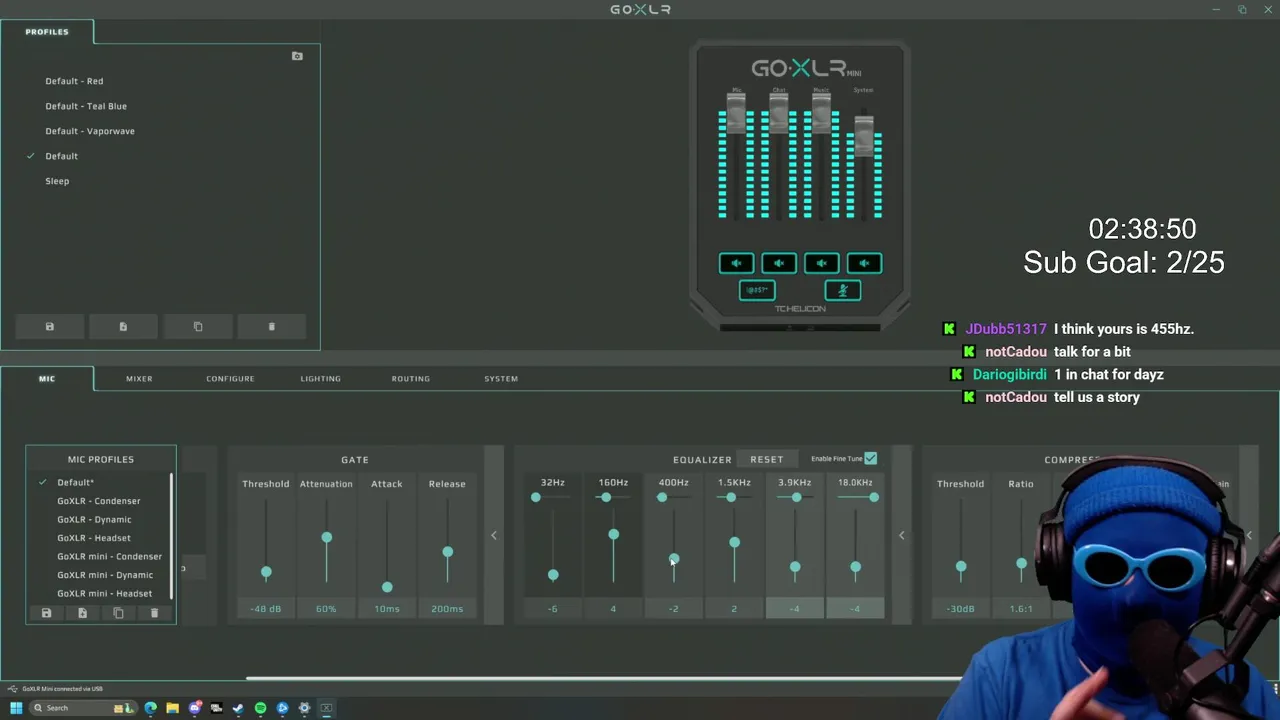
Task: Create a new profile in Profiles panel
Action: coord(123,327)
